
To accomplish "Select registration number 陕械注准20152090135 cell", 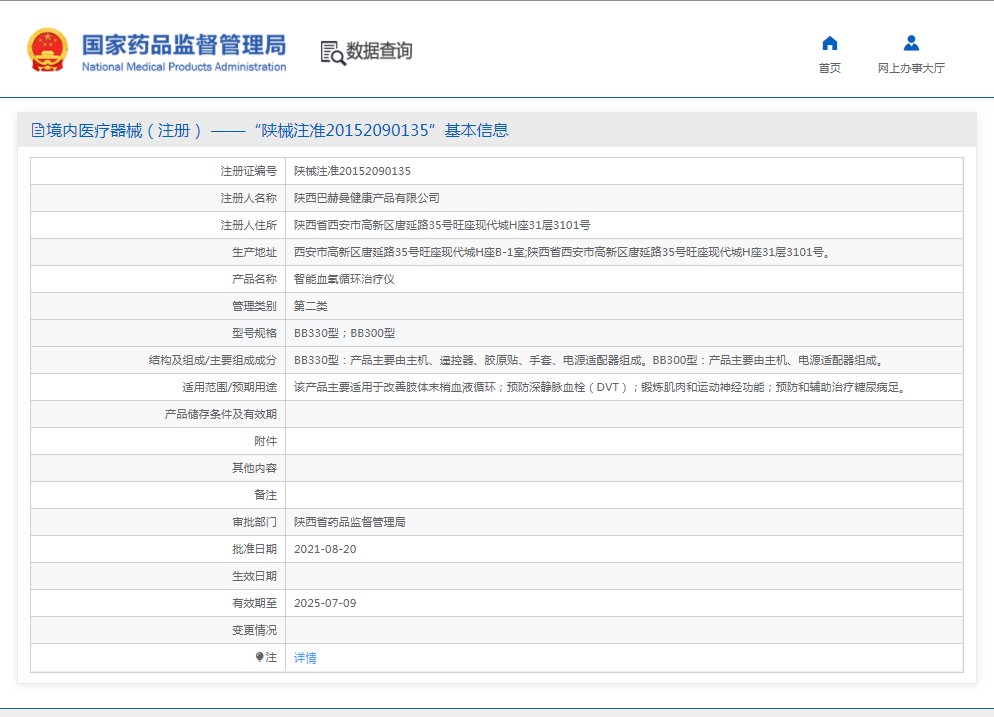I will point(352,171).
